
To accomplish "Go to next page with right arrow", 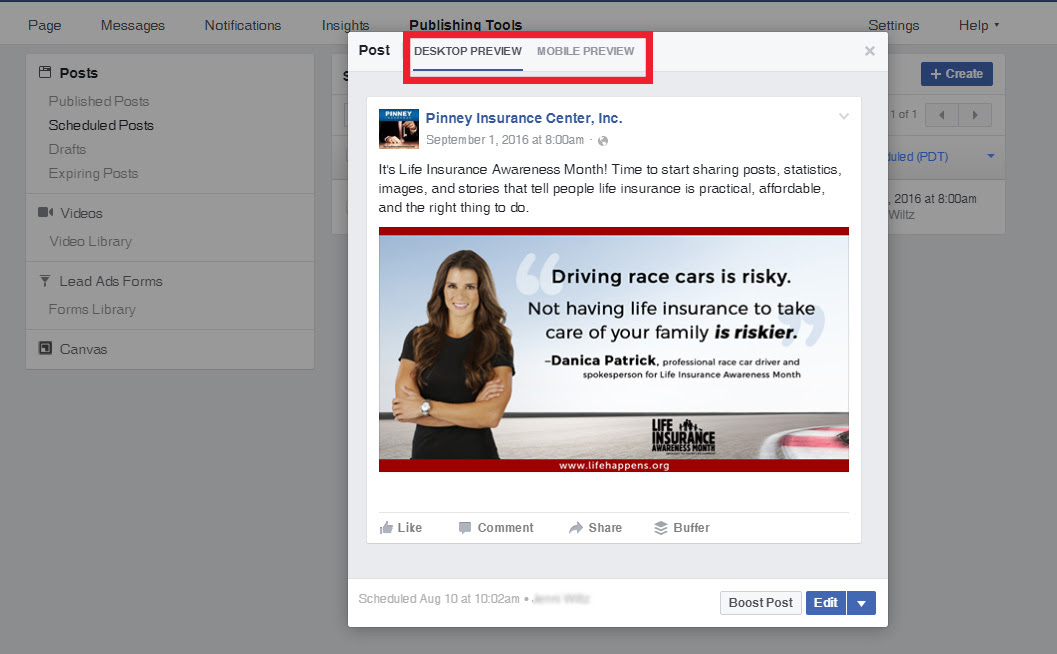I will [x=975, y=115].
